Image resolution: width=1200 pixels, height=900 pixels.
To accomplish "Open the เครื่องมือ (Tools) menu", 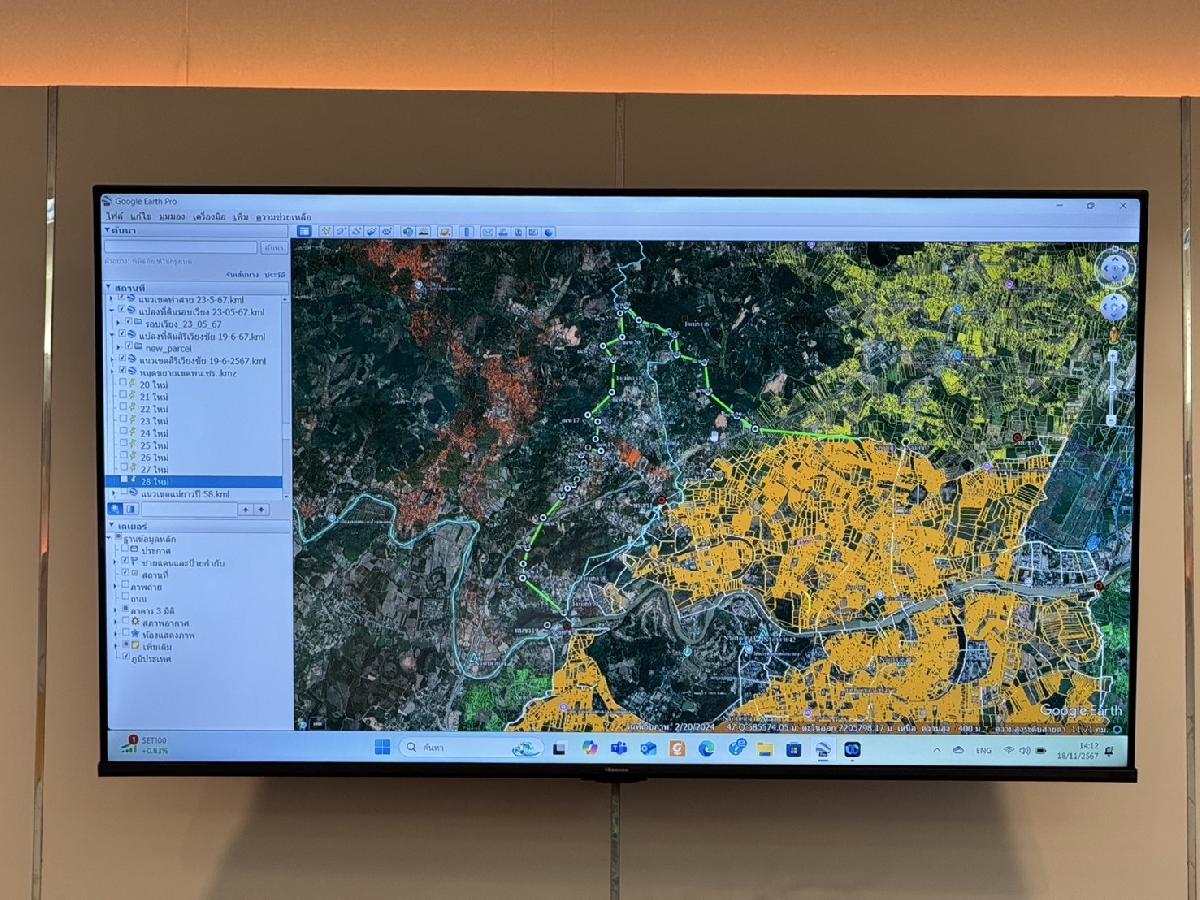I will (209, 217).
